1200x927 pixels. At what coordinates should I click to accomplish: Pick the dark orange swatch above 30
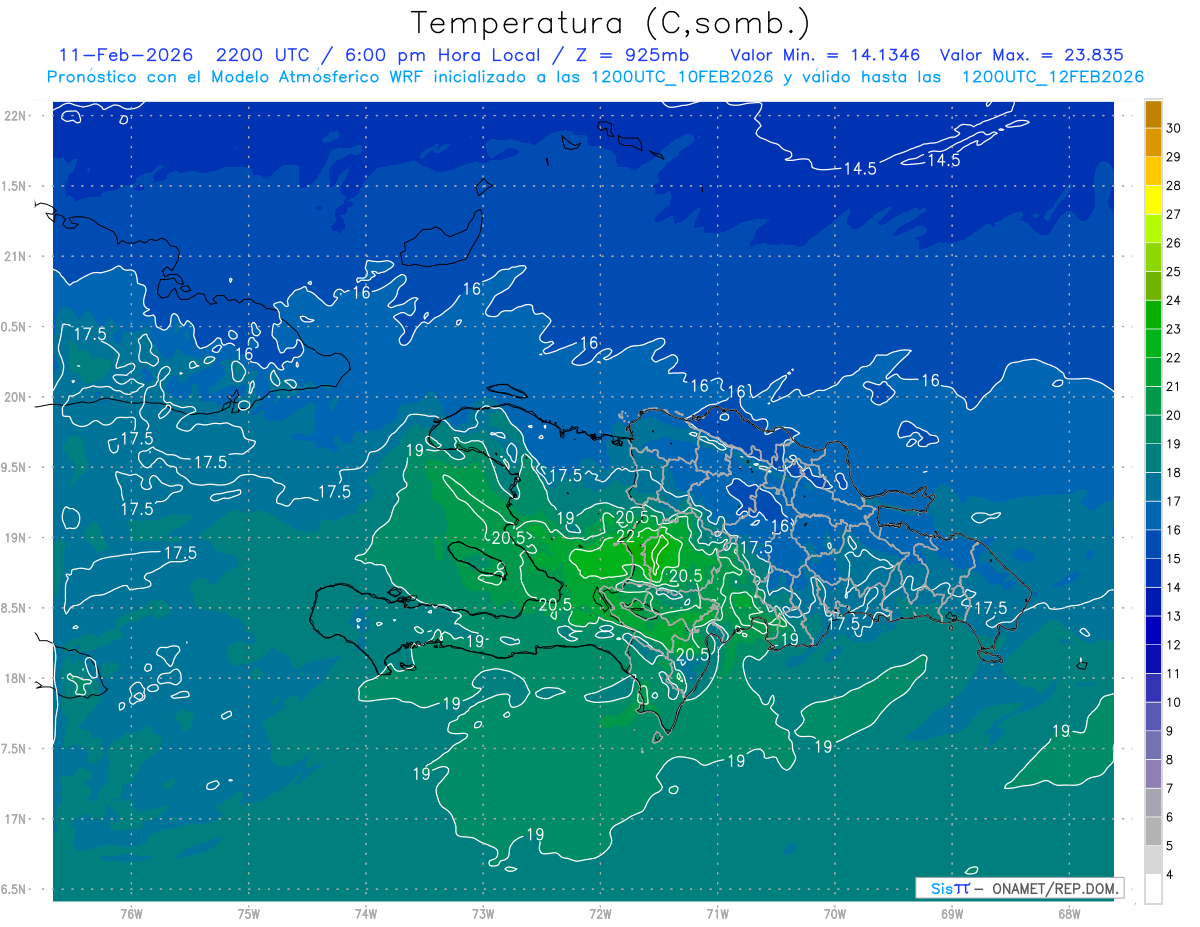[1153, 113]
